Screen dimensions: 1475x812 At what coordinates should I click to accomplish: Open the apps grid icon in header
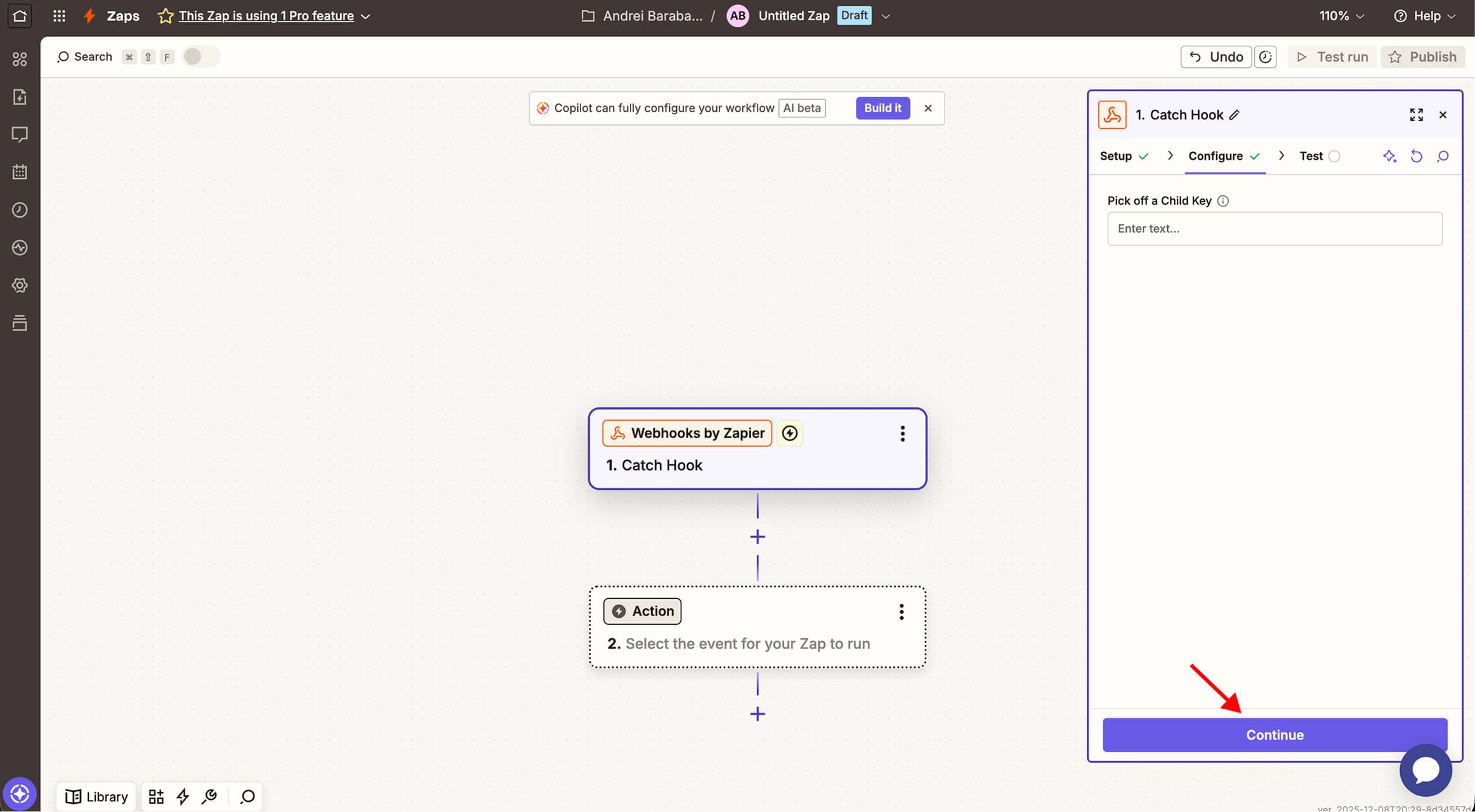[x=59, y=16]
